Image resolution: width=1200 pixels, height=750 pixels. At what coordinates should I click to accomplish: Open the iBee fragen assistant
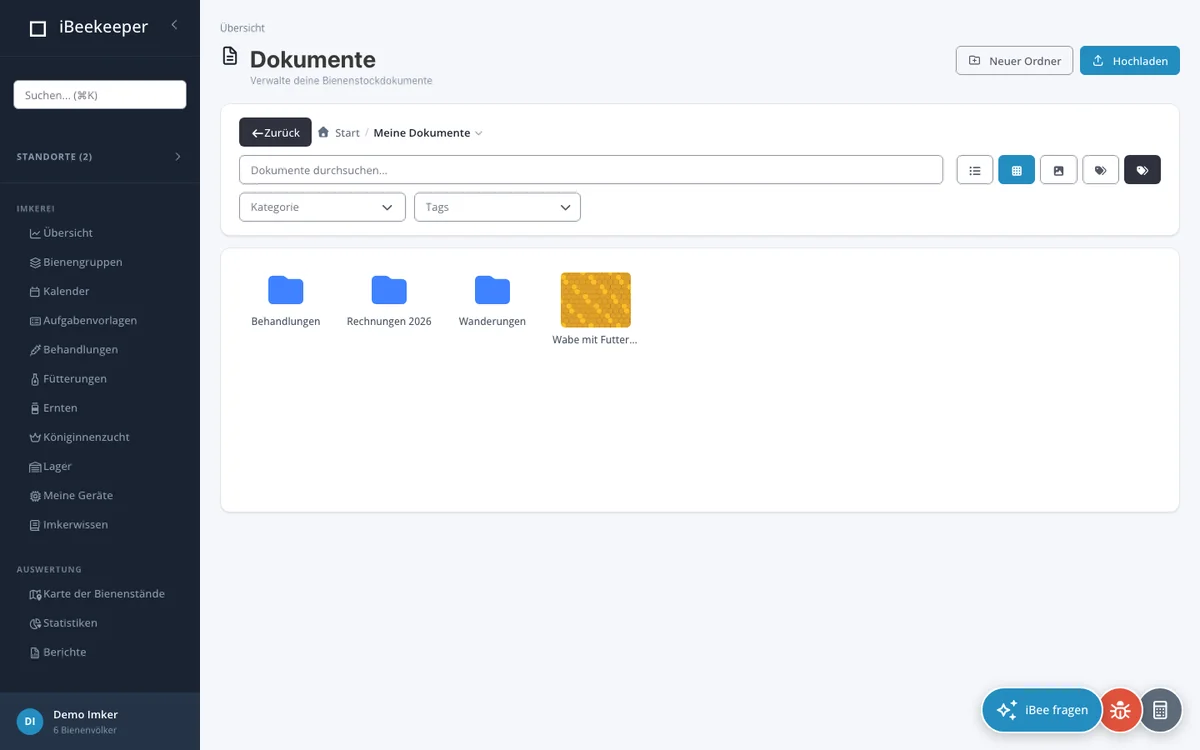point(1042,710)
